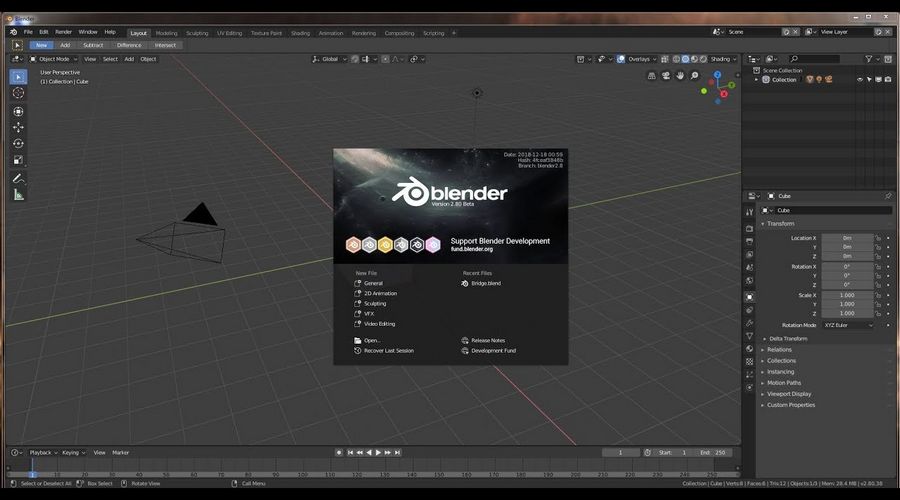Open the Output properties tab icon
The width and height of the screenshot is (900, 500).
coord(749,242)
